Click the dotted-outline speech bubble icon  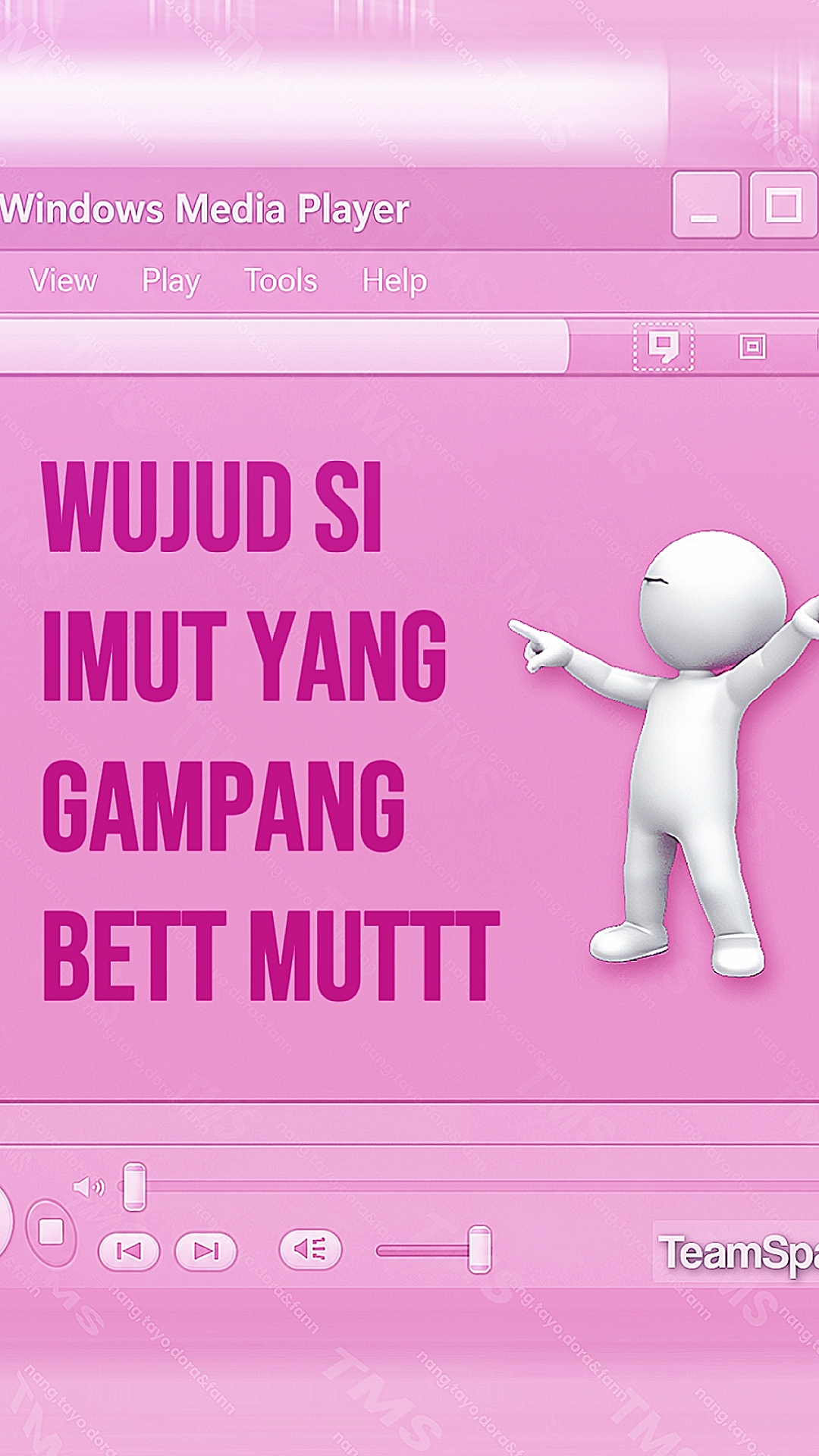(664, 347)
